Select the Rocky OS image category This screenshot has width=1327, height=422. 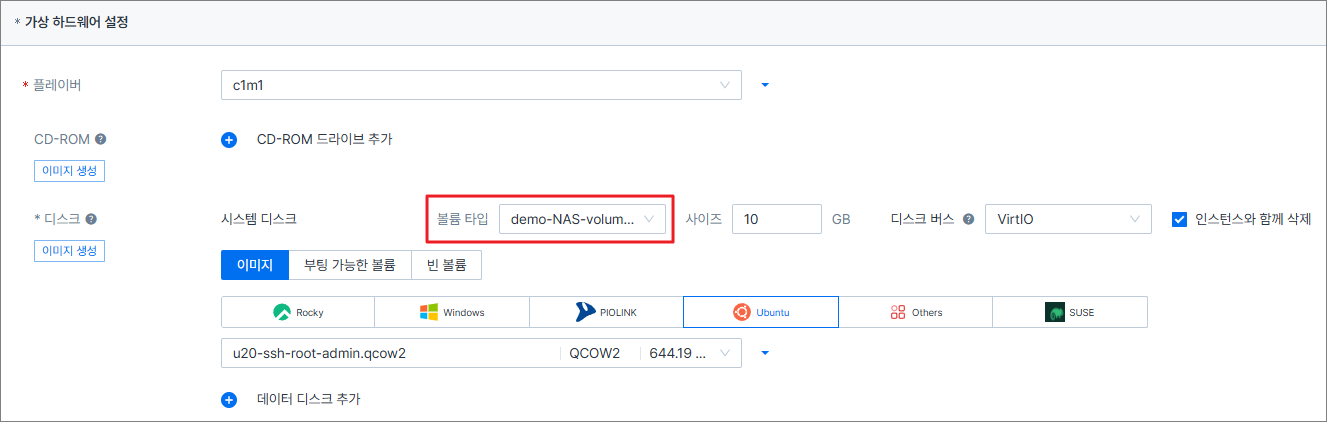(x=297, y=312)
